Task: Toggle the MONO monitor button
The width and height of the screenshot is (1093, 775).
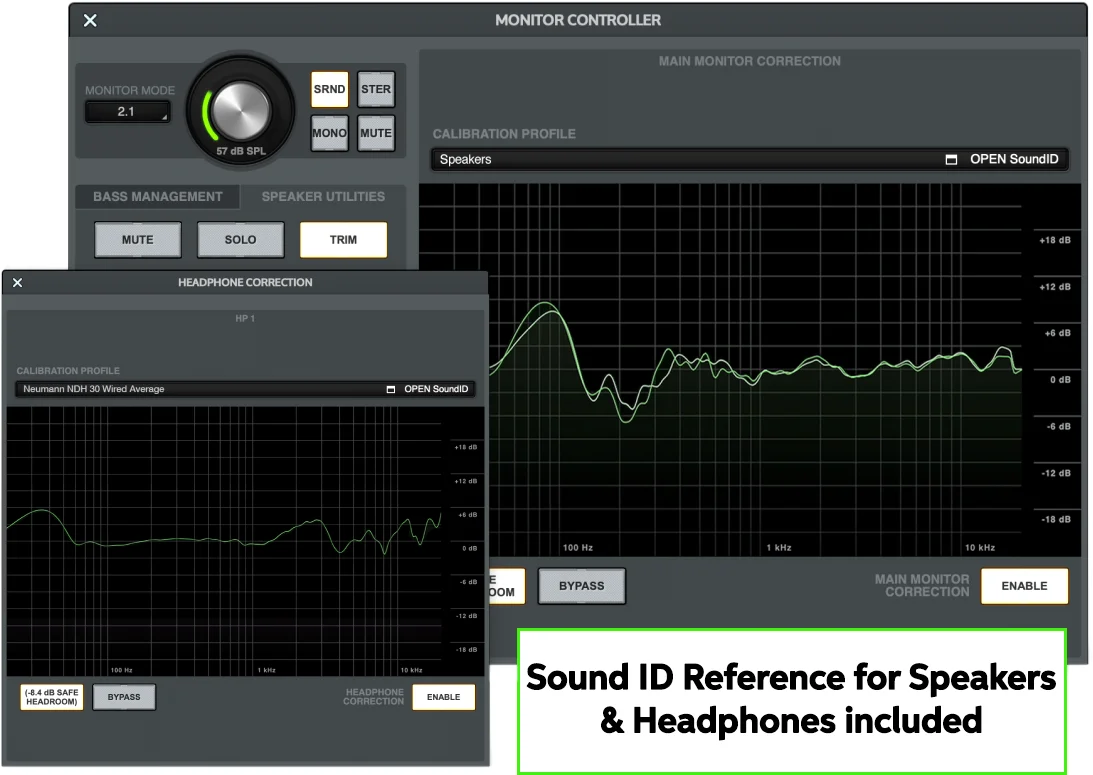Action: click(330, 133)
